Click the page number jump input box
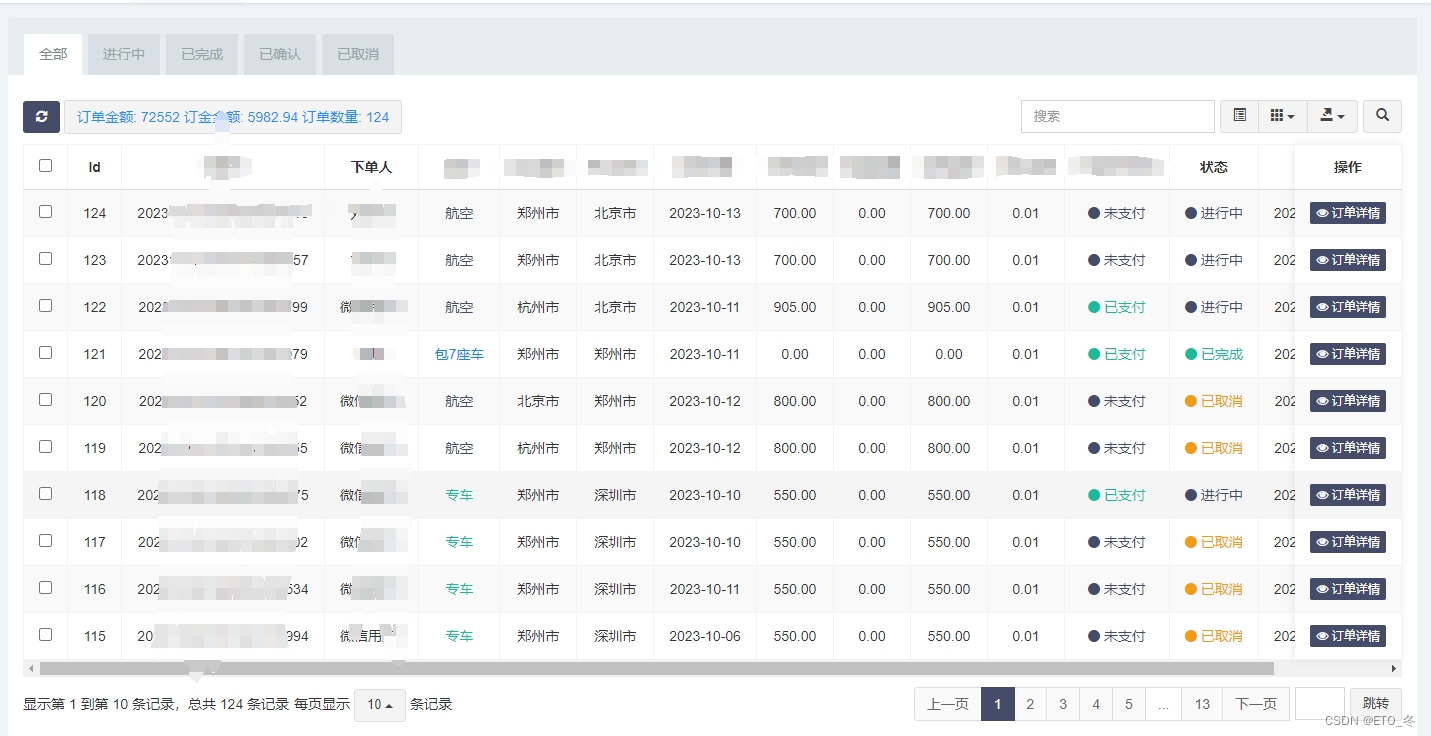This screenshot has width=1431, height=736. pyautogui.click(x=1320, y=704)
